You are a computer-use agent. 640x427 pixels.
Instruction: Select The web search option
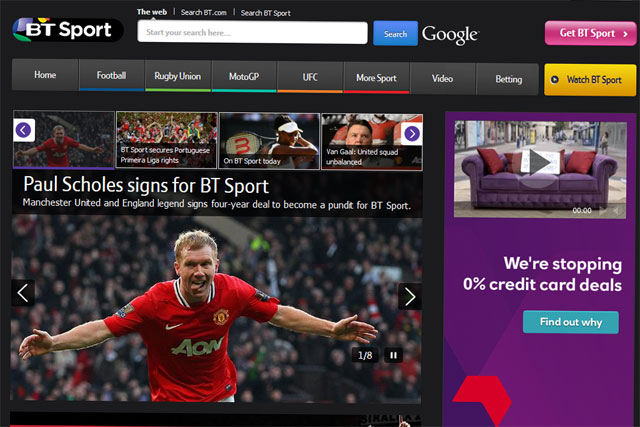tap(152, 12)
